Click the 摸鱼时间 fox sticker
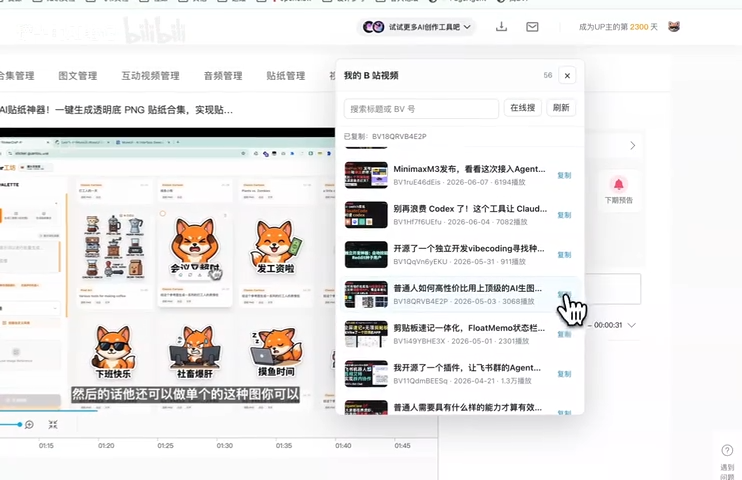 click(x=276, y=351)
